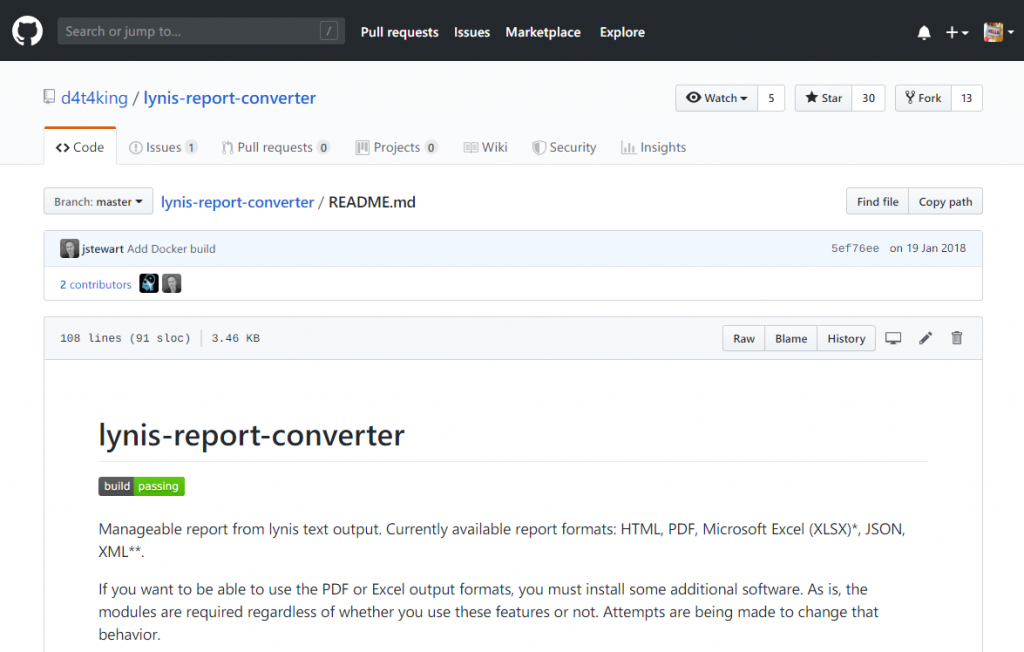Open file in GitHub Desktop monitor icon

pyautogui.click(x=893, y=338)
